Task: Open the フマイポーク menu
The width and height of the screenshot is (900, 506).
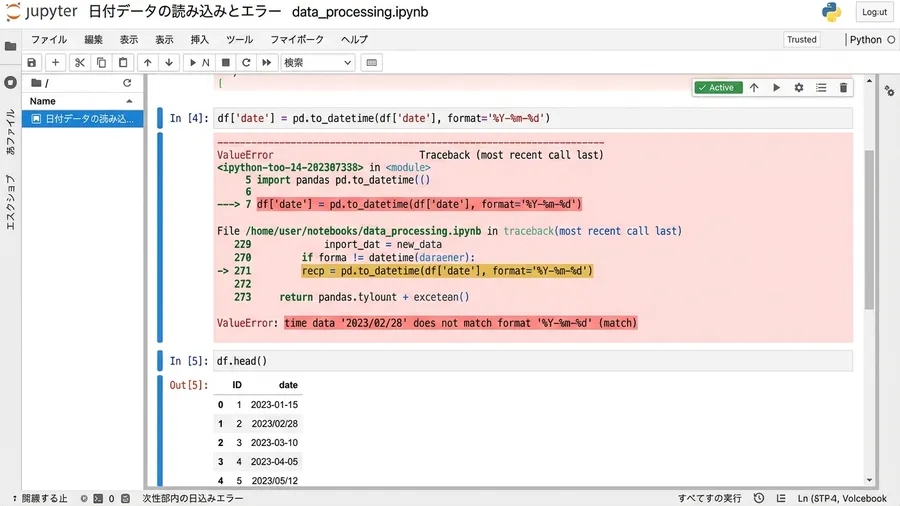Action: pyautogui.click(x=297, y=40)
